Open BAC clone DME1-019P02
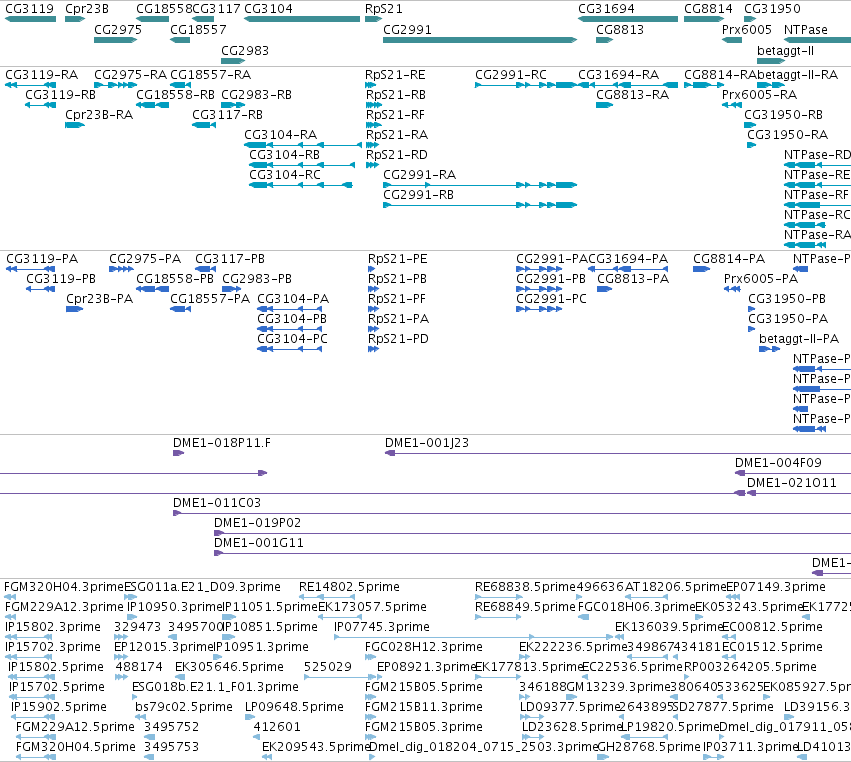This screenshot has height=762, width=851. coord(257,523)
